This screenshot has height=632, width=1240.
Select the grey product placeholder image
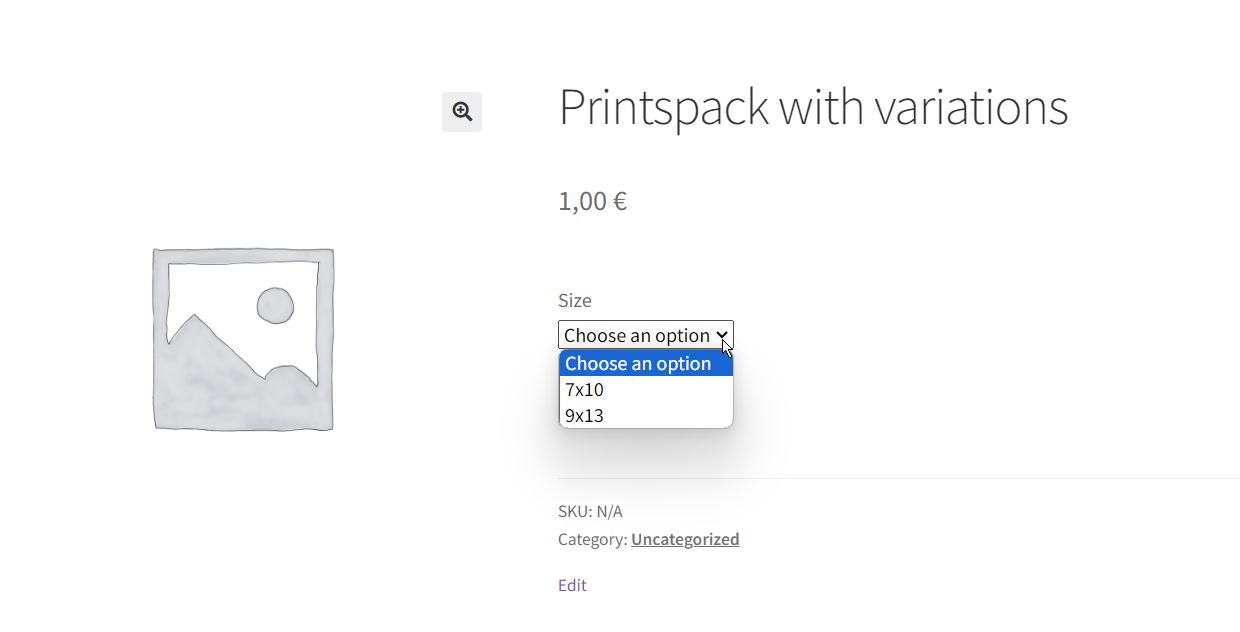point(243,339)
